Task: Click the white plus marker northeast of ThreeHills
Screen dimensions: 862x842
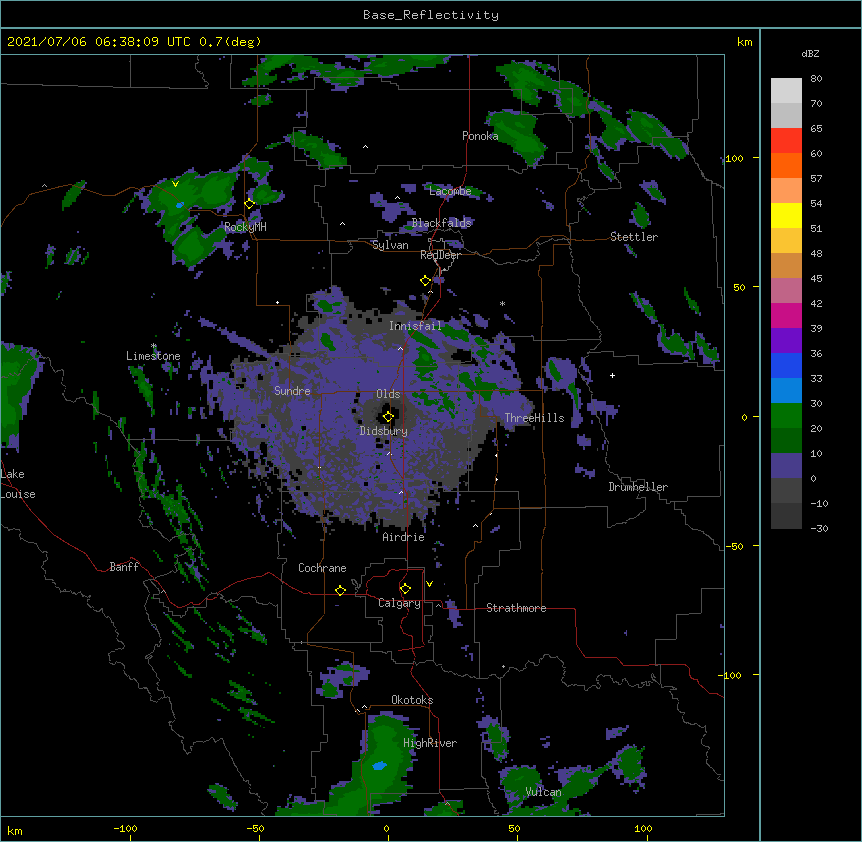Action: [612, 375]
